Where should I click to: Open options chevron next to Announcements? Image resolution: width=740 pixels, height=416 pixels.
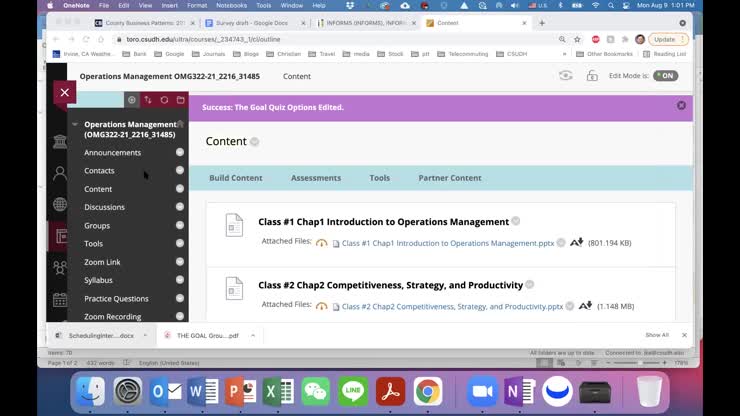click(180, 153)
